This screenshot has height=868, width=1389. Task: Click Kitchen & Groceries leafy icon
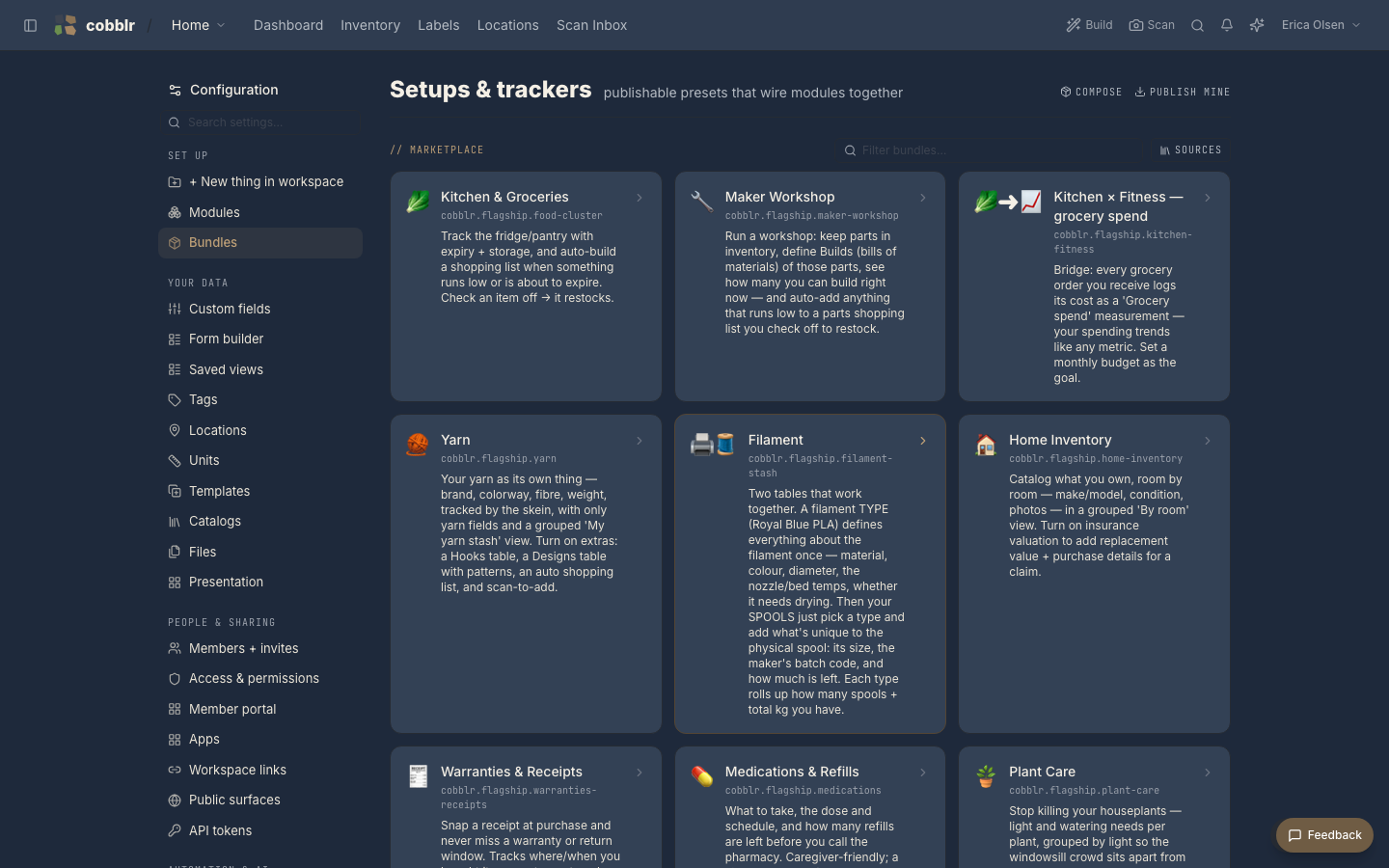tap(418, 202)
